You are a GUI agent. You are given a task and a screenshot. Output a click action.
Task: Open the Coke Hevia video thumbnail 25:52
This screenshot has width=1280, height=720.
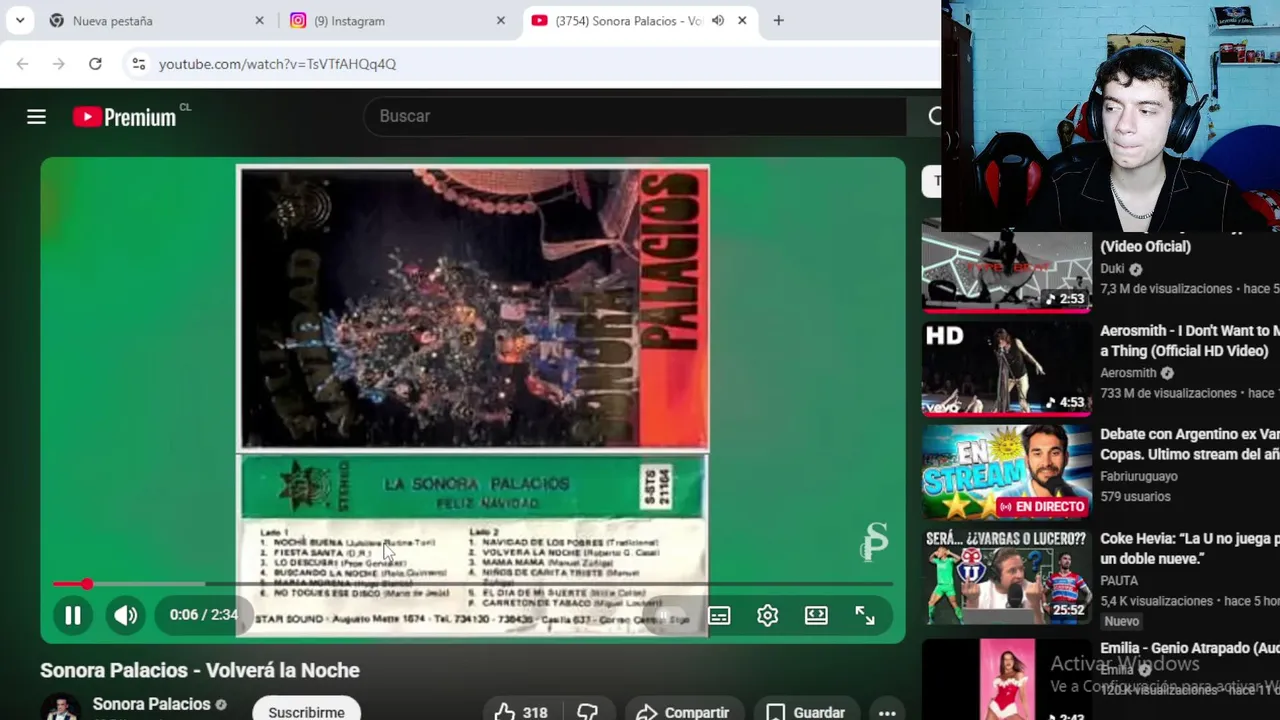pyautogui.click(x=1006, y=577)
